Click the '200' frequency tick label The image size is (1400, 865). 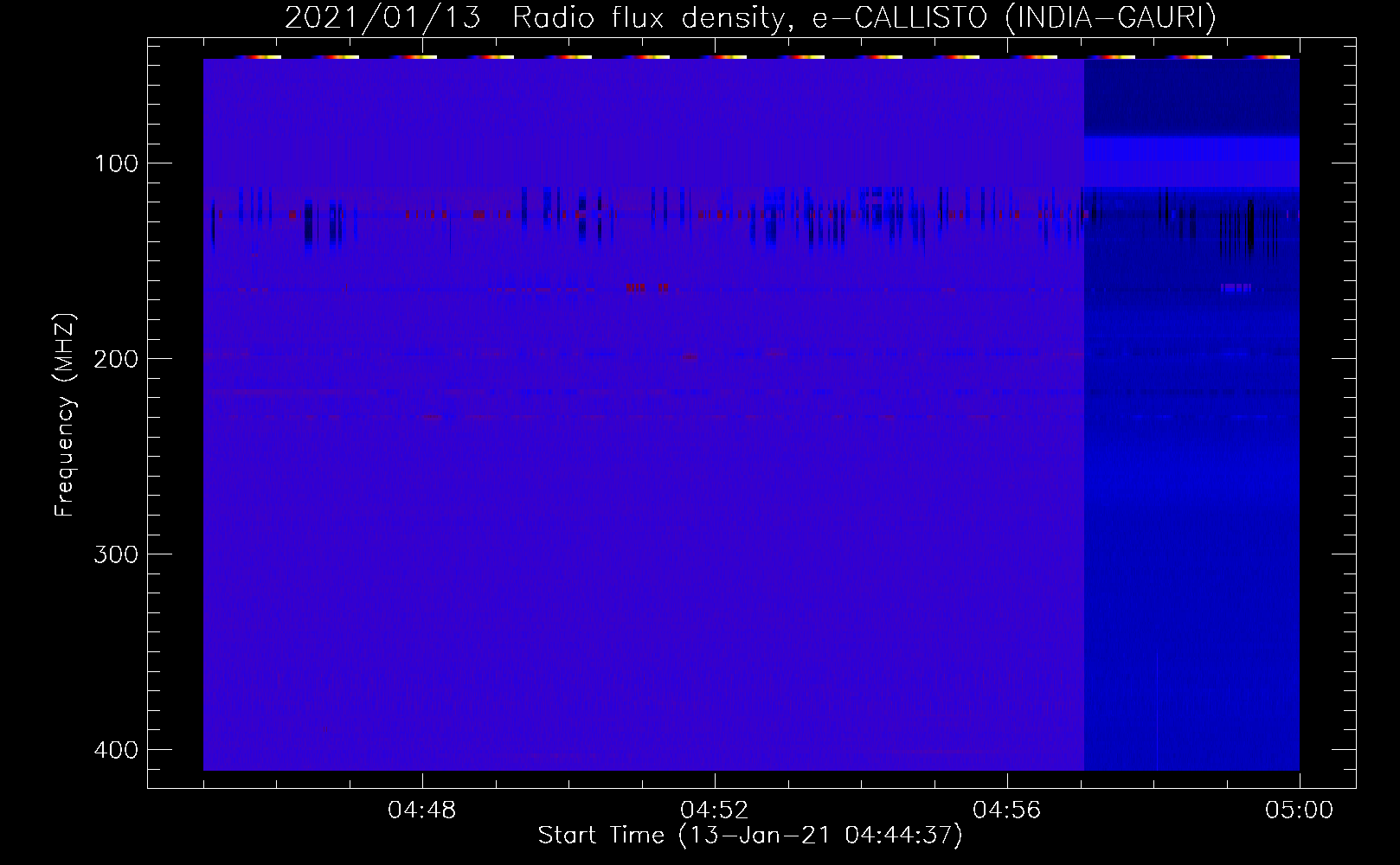tap(115, 358)
